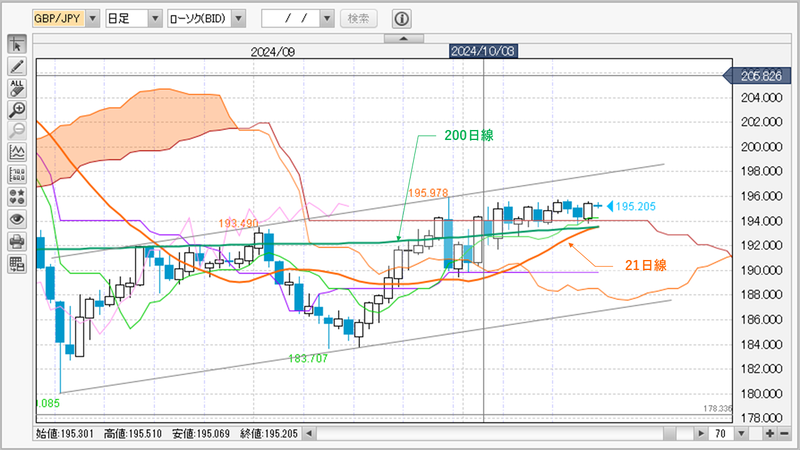800x450 pixels.
Task: Click the 2024/09 month label
Action: 272,52
